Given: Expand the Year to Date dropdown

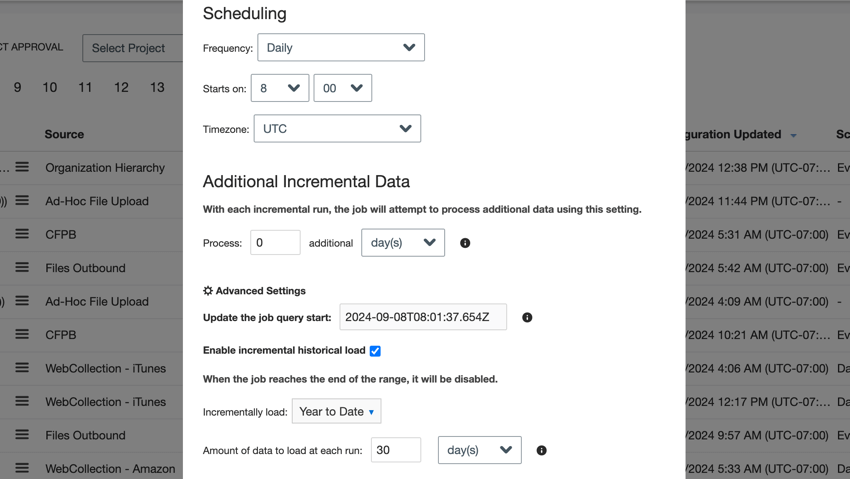Looking at the screenshot, I should coord(336,412).
